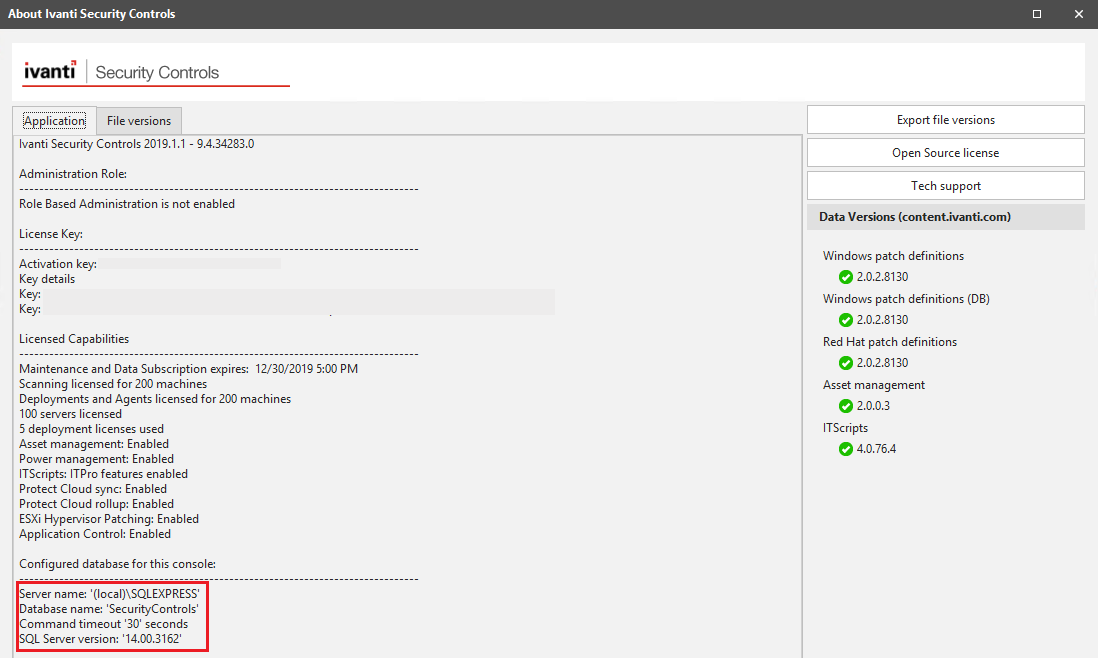Click green check under Windows patch definitions (DB)
Image resolution: width=1098 pixels, height=658 pixels.
point(846,320)
